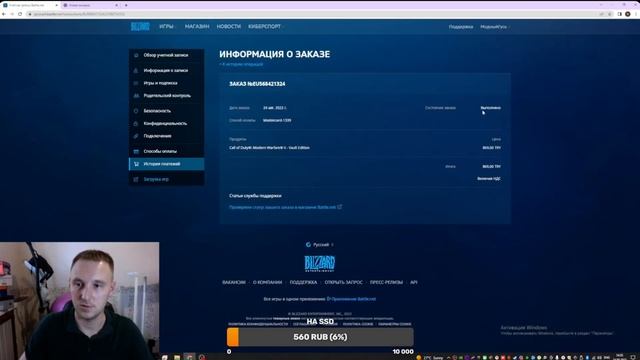Click the order date value
Image resolution: width=640 pixels, height=360 pixels.
[x=274, y=108]
